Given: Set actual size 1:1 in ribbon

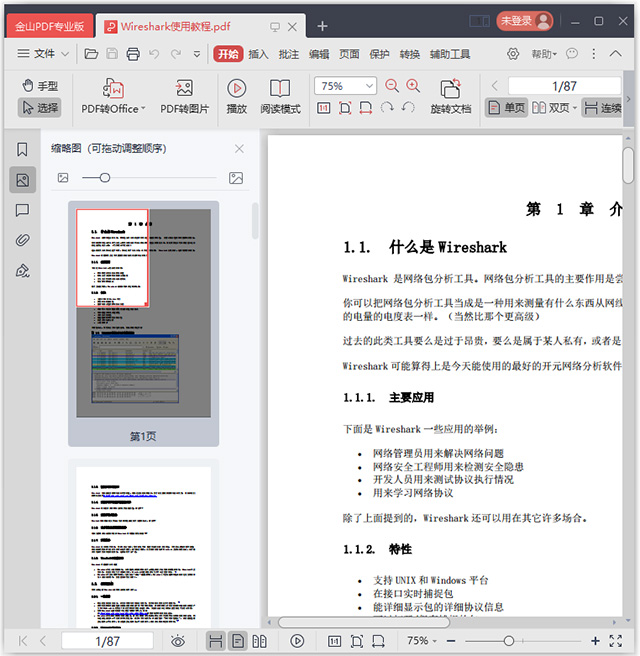Looking at the screenshot, I should 323,108.
